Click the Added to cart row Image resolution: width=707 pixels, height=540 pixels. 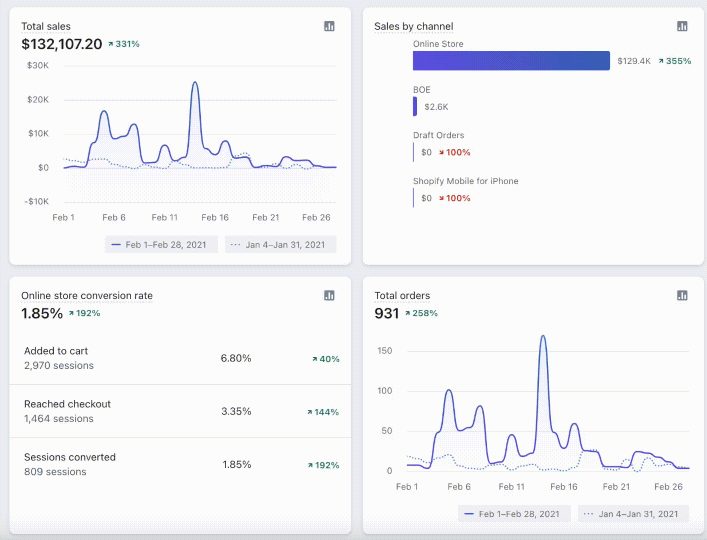(180, 358)
